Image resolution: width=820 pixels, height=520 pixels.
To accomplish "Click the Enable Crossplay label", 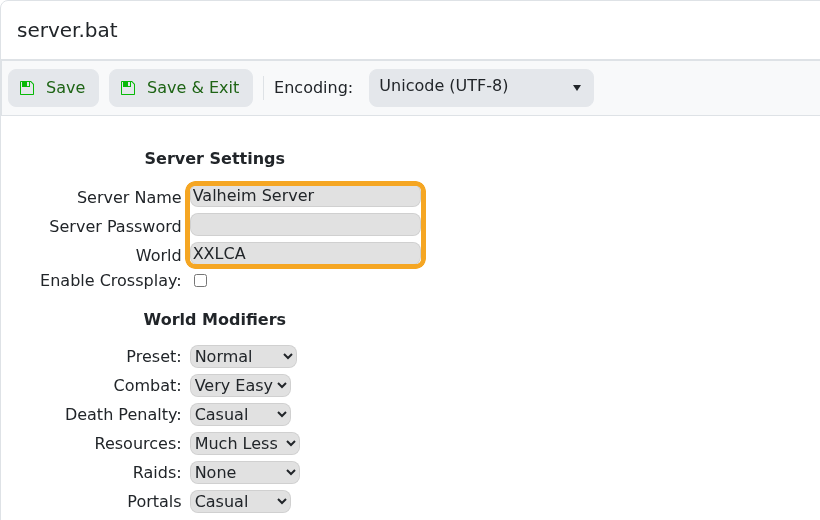I will pyautogui.click(x=111, y=281).
